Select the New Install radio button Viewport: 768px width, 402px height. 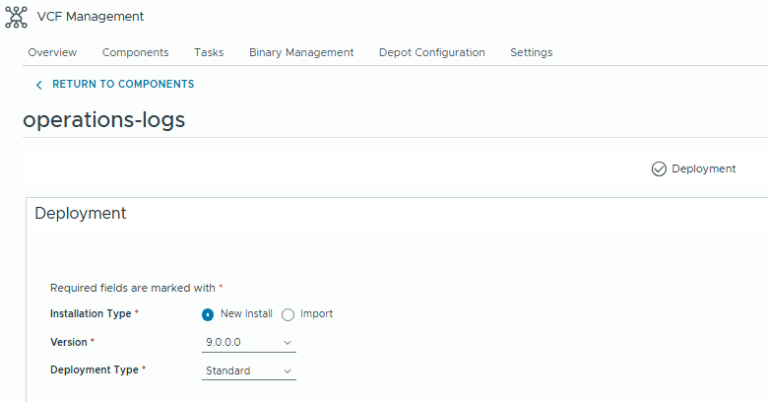tap(208, 314)
